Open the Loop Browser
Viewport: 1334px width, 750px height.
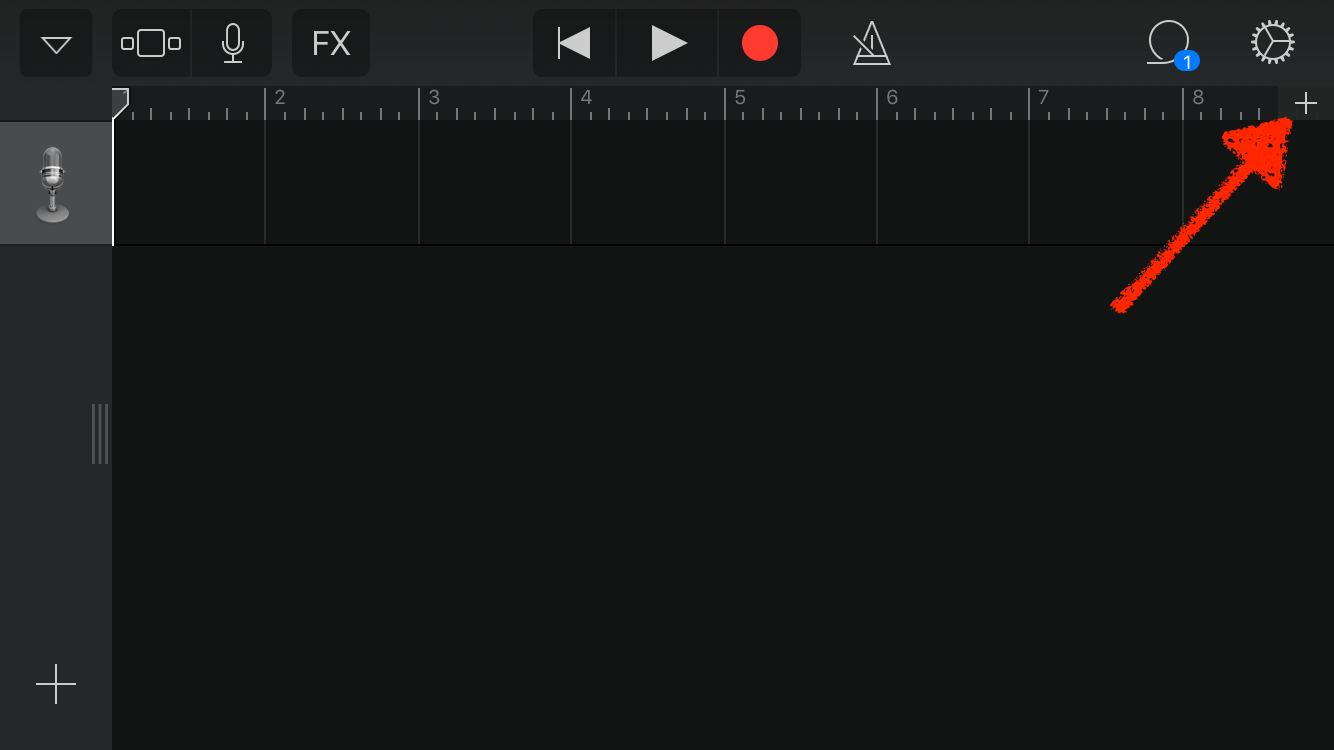click(1171, 44)
